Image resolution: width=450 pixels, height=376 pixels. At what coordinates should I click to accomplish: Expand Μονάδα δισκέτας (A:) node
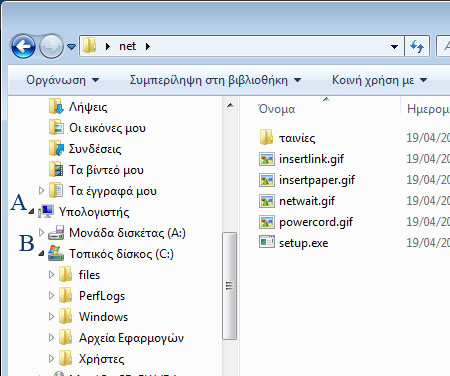tap(41, 232)
